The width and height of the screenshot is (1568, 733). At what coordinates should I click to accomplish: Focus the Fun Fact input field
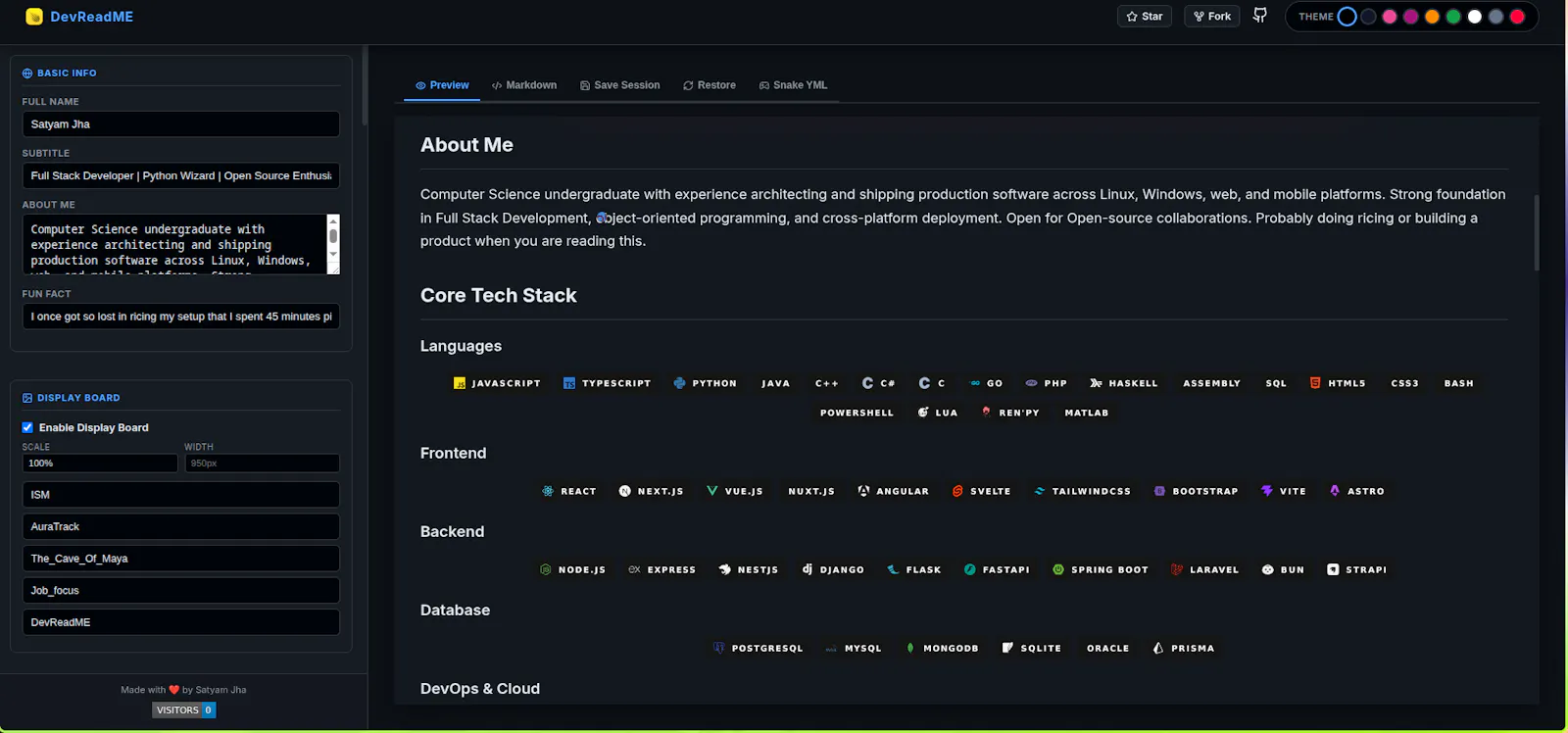tap(181, 317)
